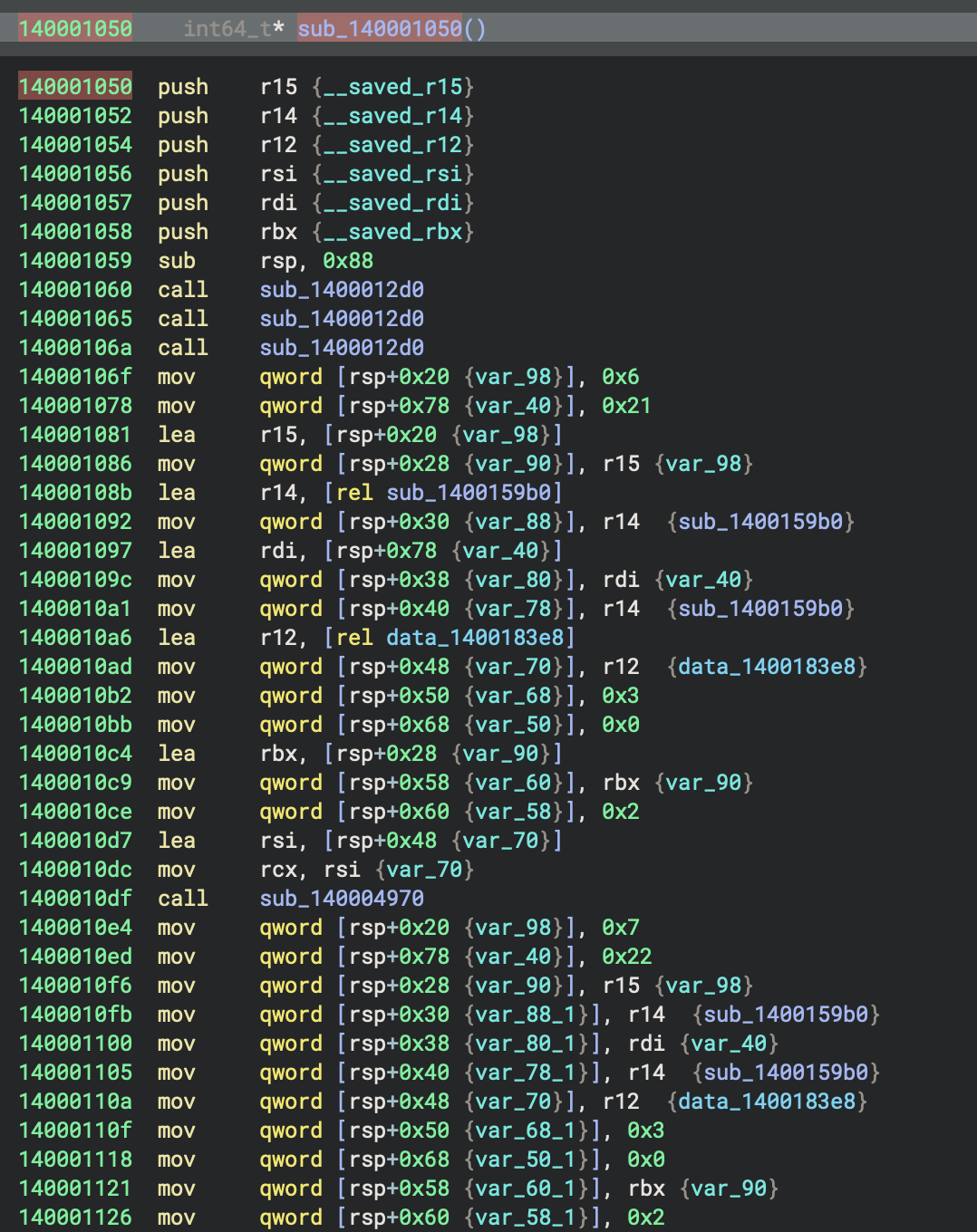Select the __saved_rbx variable annotation
The height and width of the screenshot is (1232, 977).
[392, 232]
